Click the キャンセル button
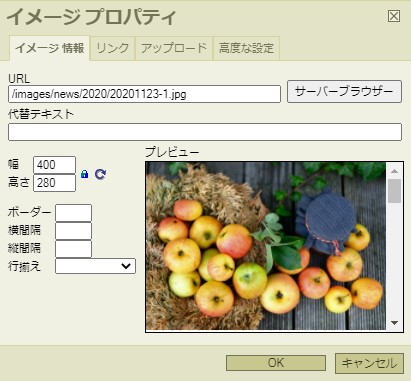This screenshot has height=381, width=411. click(369, 363)
